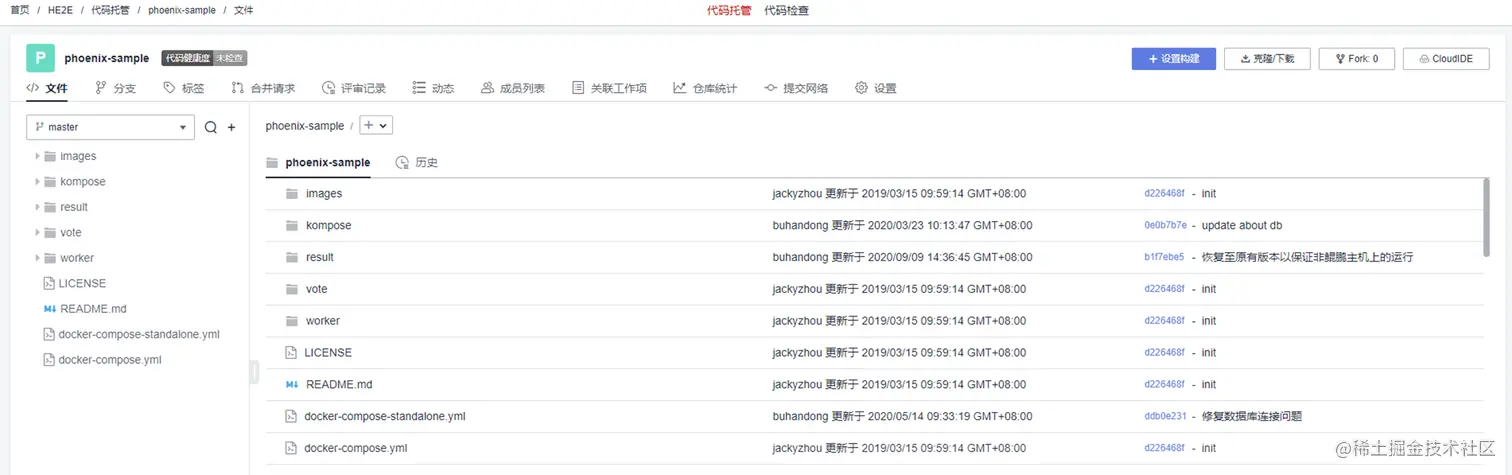This screenshot has height=475, width=1512.
Task: Click the folder icon of vote row in table
Action: coord(292,289)
